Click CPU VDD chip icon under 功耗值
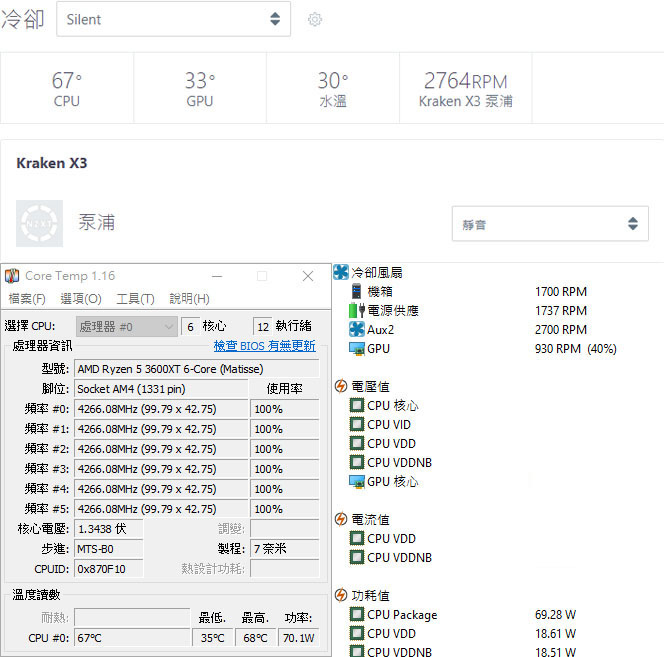 click(x=357, y=633)
